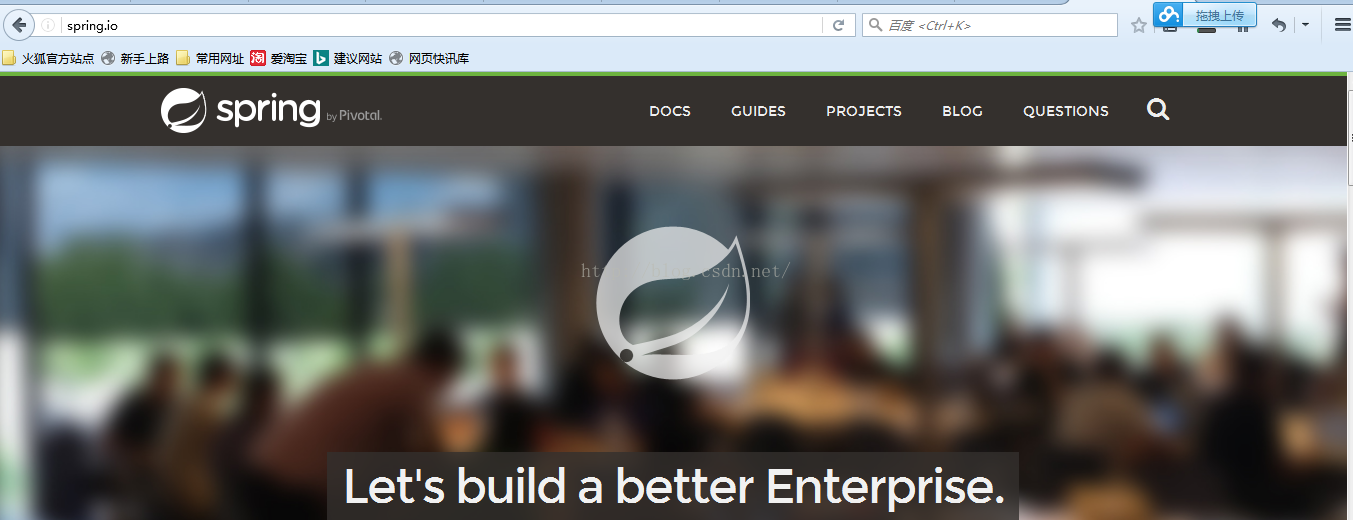Bookmark this page with the star icon

tap(1138, 26)
